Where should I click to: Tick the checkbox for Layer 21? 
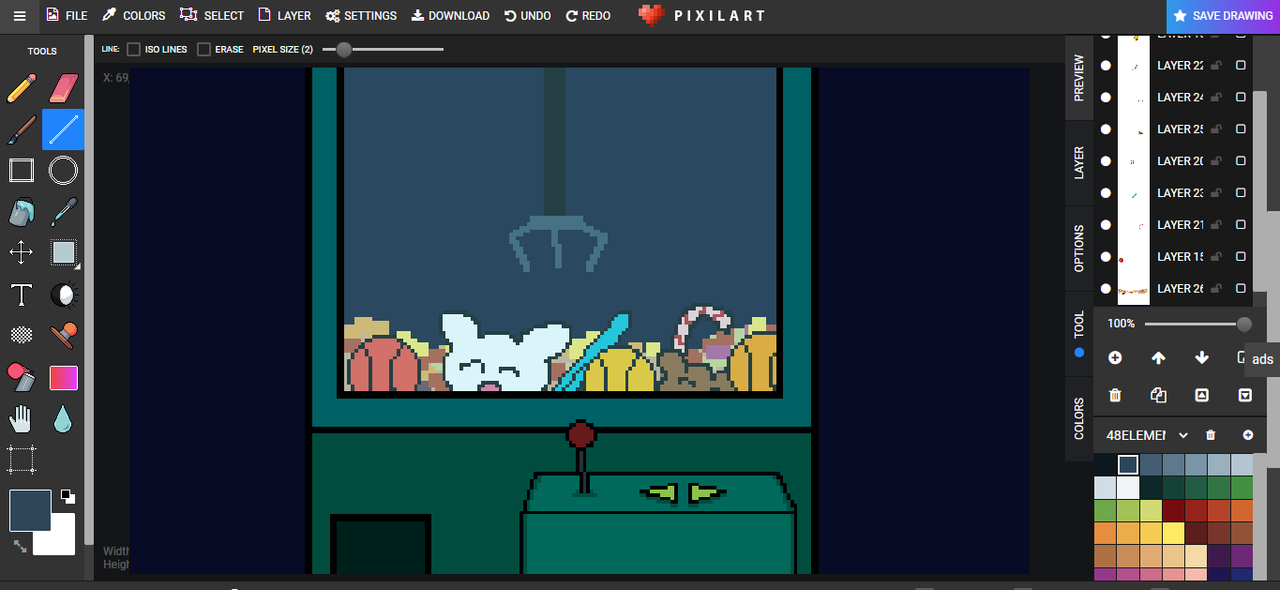click(x=1241, y=225)
